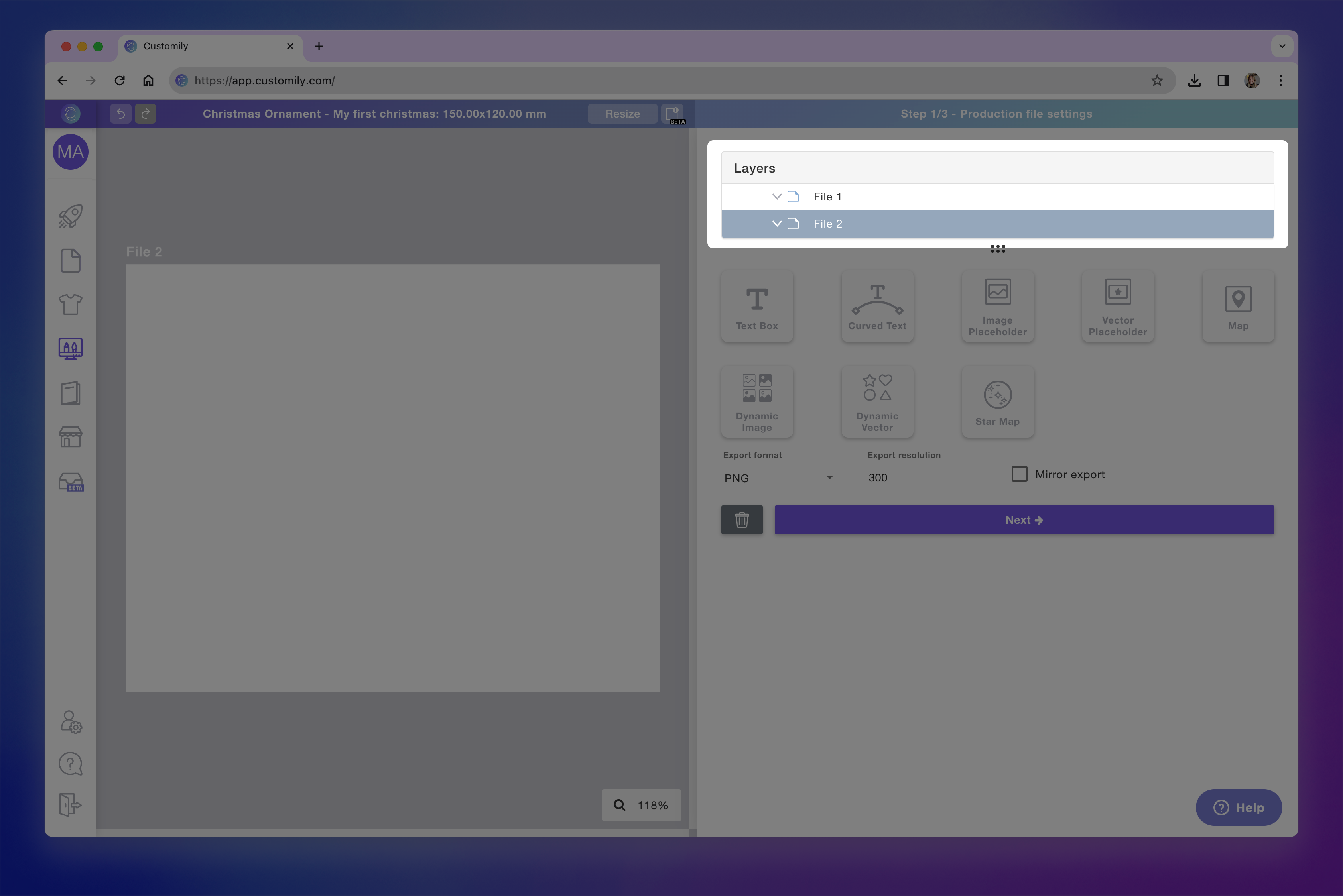Image resolution: width=1343 pixels, height=896 pixels.
Task: Insert a Dynamic Vector element
Action: point(876,402)
